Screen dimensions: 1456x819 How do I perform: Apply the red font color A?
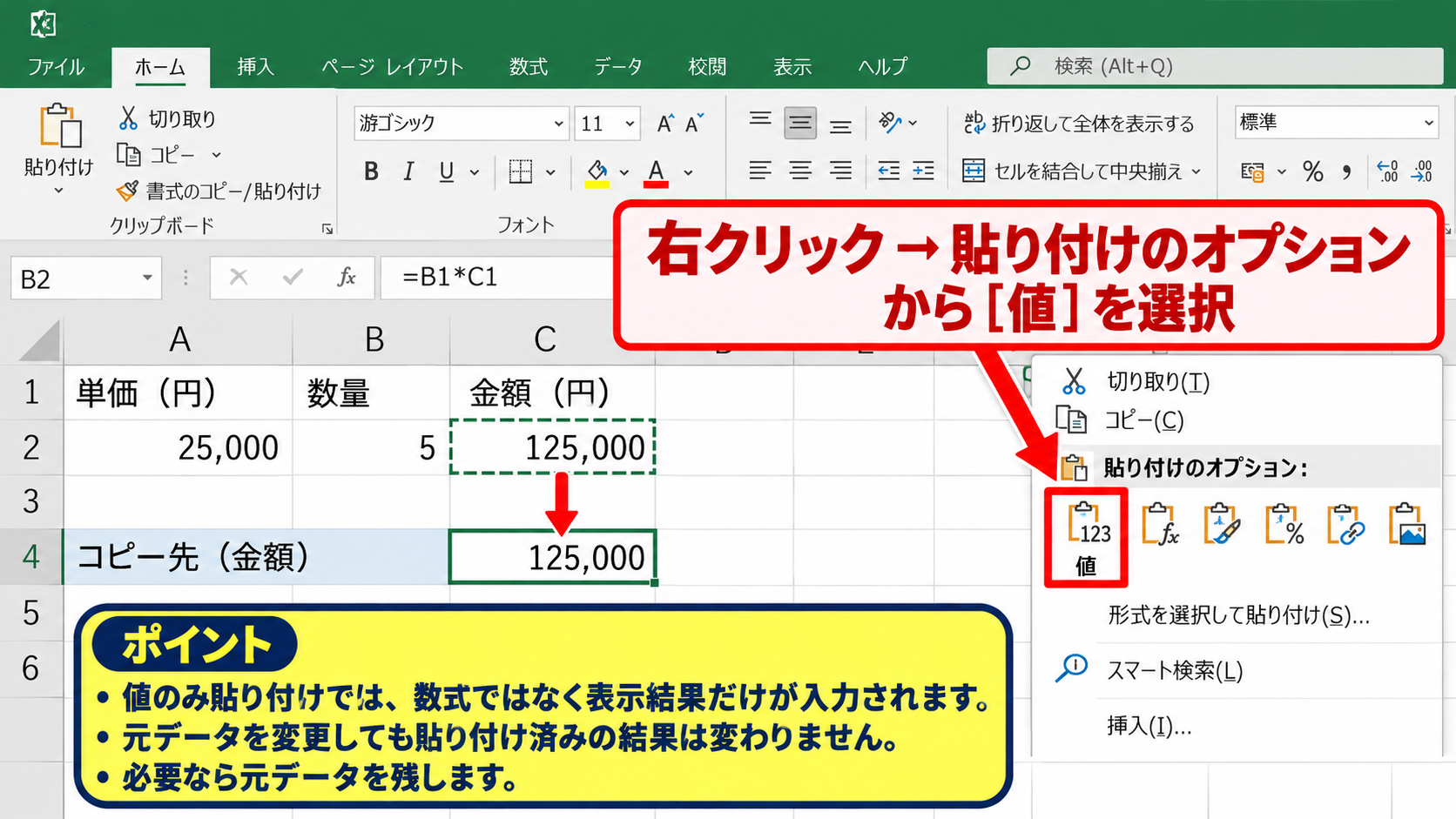[x=657, y=172]
